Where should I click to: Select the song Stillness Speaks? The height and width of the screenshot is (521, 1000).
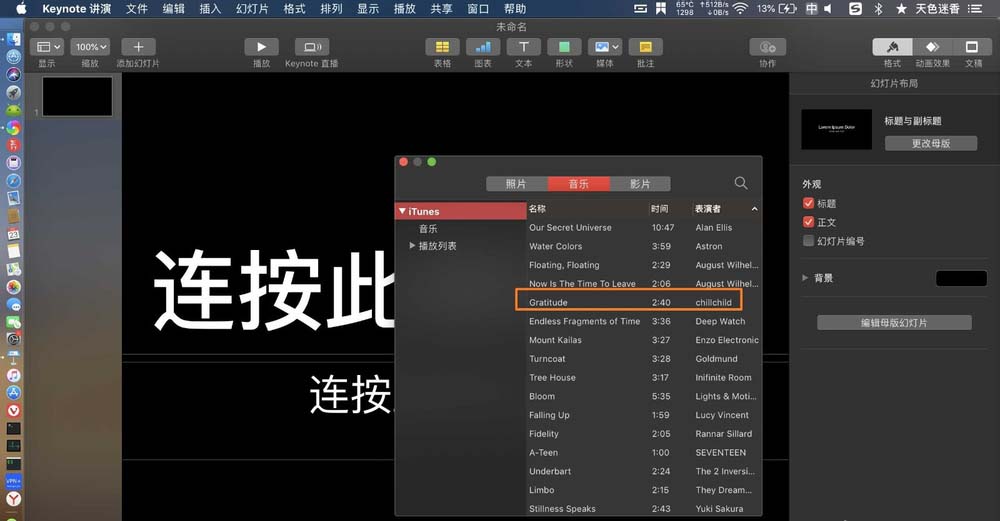644,508
